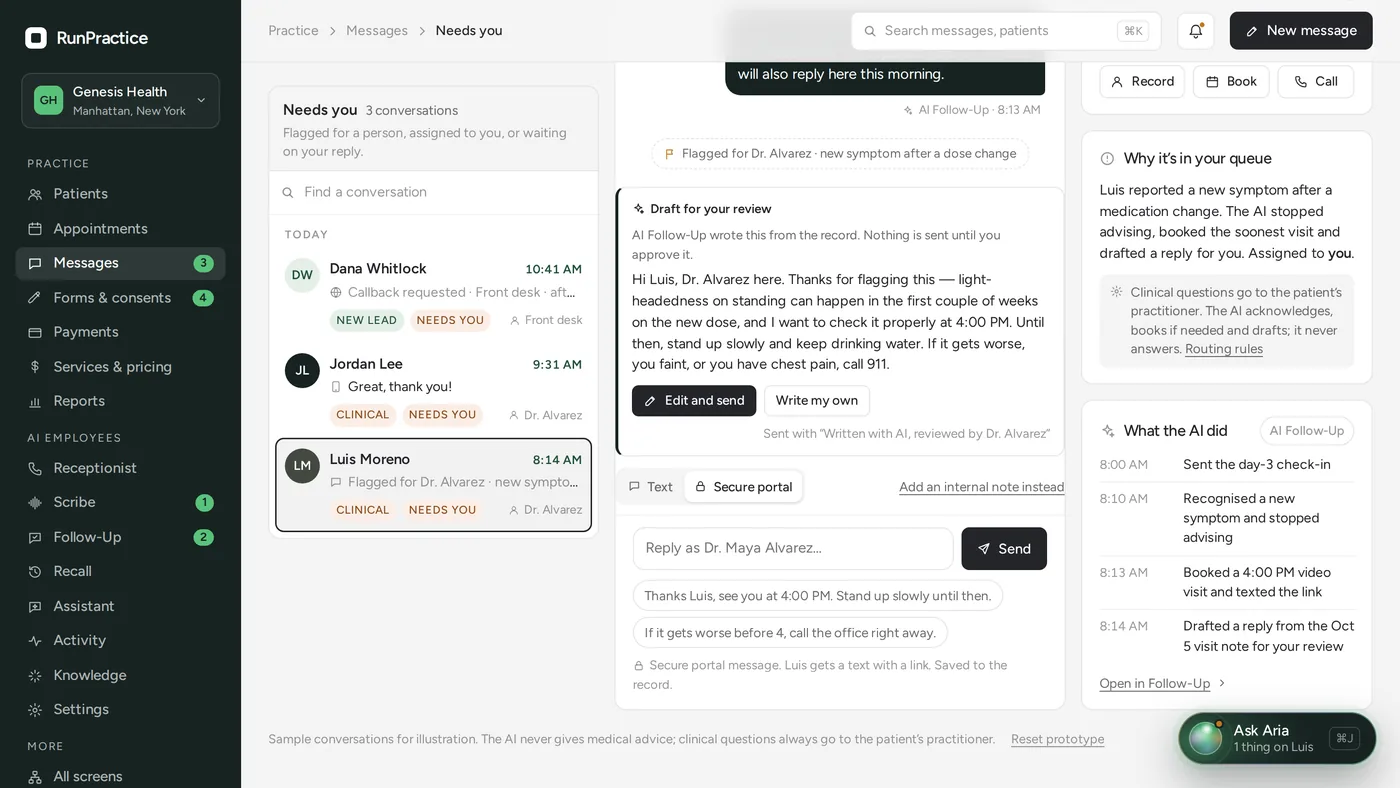1400x788 pixels.
Task: Click the DW avatar for Dana Whitlock
Action: pyautogui.click(x=302, y=275)
